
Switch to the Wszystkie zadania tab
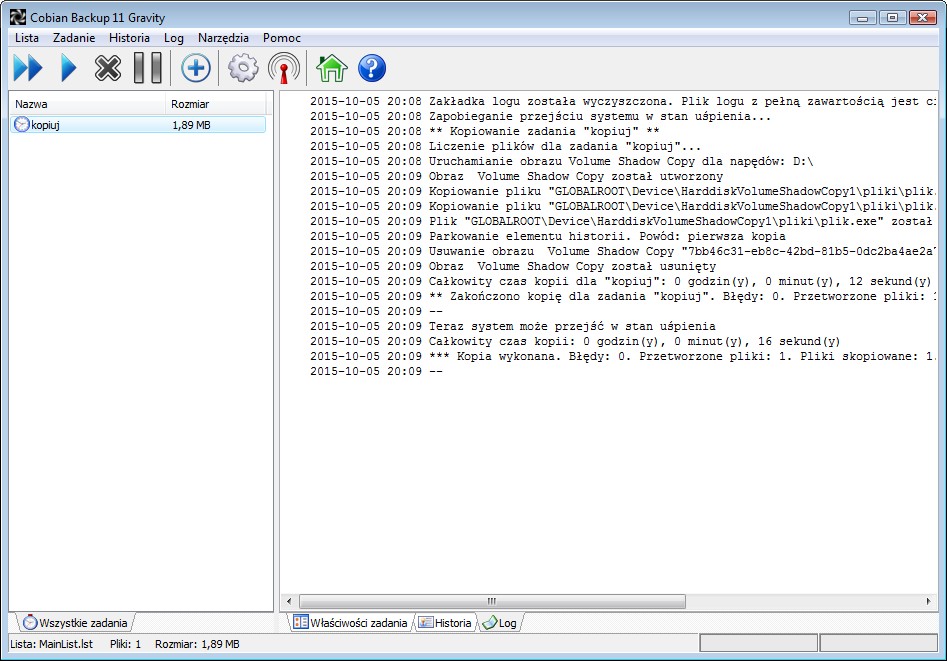[75, 622]
